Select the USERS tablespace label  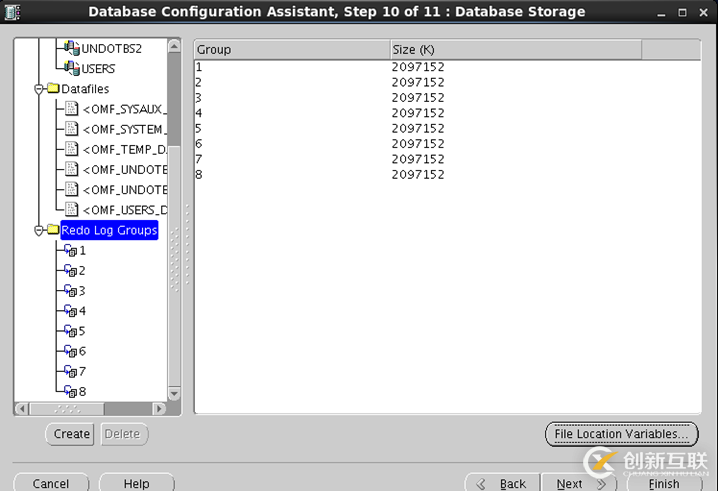(x=98, y=69)
